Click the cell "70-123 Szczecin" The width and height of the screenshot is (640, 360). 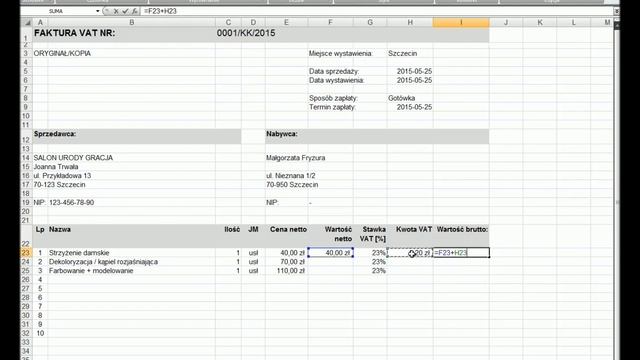pyautogui.click(x=60, y=184)
